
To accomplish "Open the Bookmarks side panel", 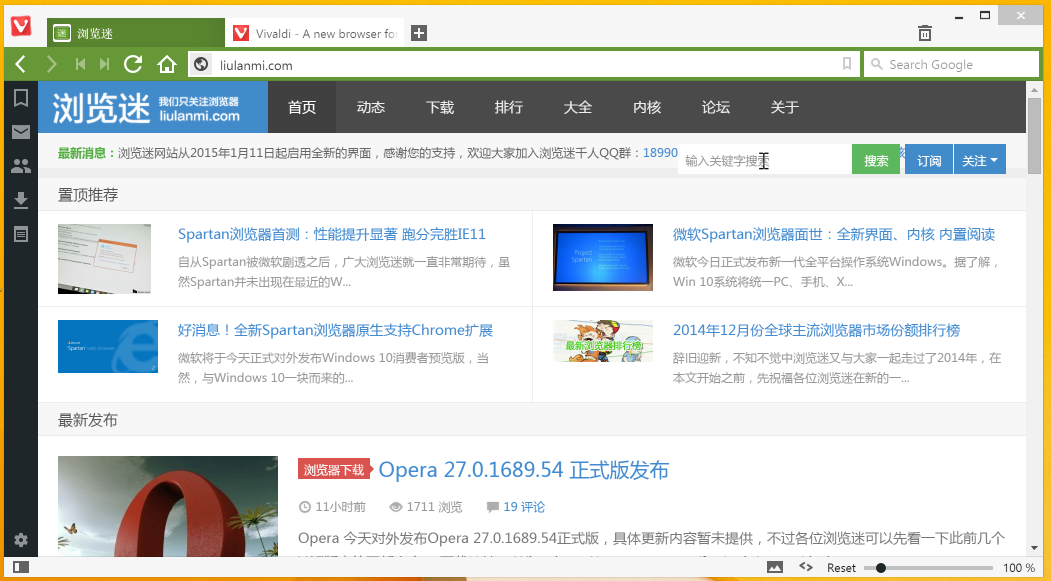I will tap(21, 98).
